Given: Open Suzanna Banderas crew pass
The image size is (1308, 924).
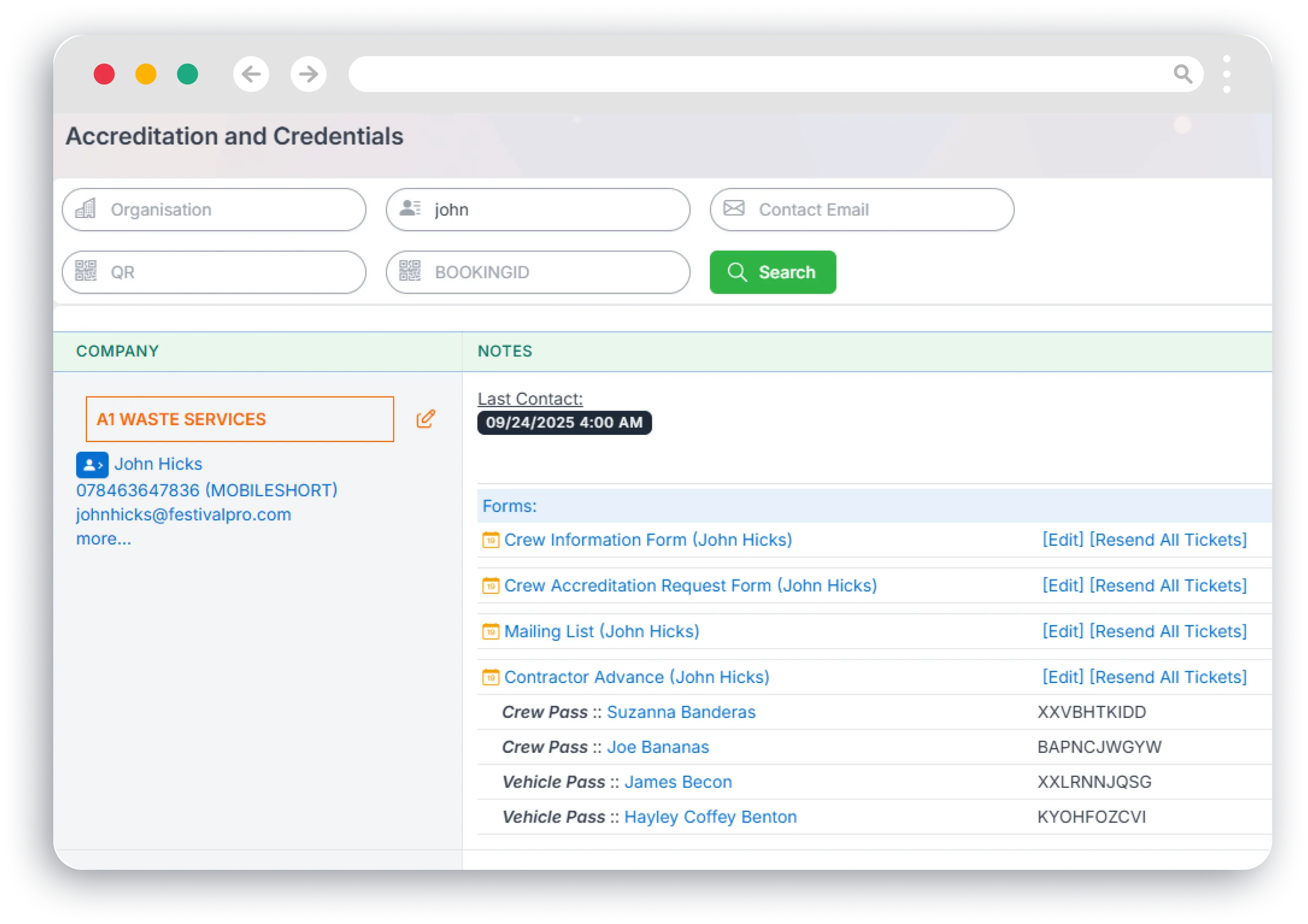Looking at the screenshot, I should [x=681, y=712].
